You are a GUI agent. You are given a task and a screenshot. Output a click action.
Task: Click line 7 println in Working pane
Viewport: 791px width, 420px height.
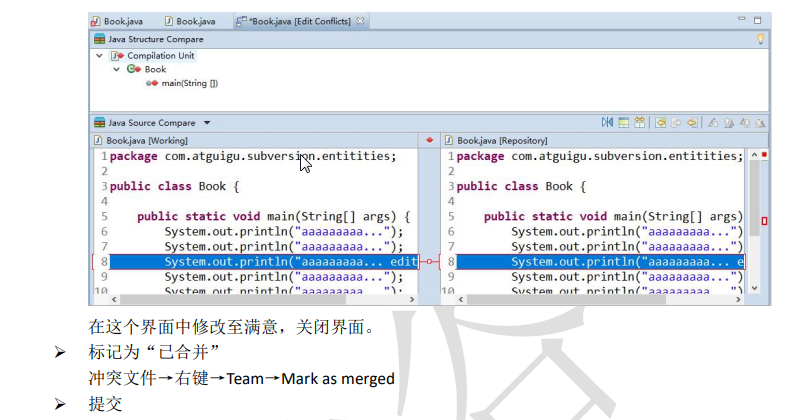pyautogui.click(x=284, y=247)
